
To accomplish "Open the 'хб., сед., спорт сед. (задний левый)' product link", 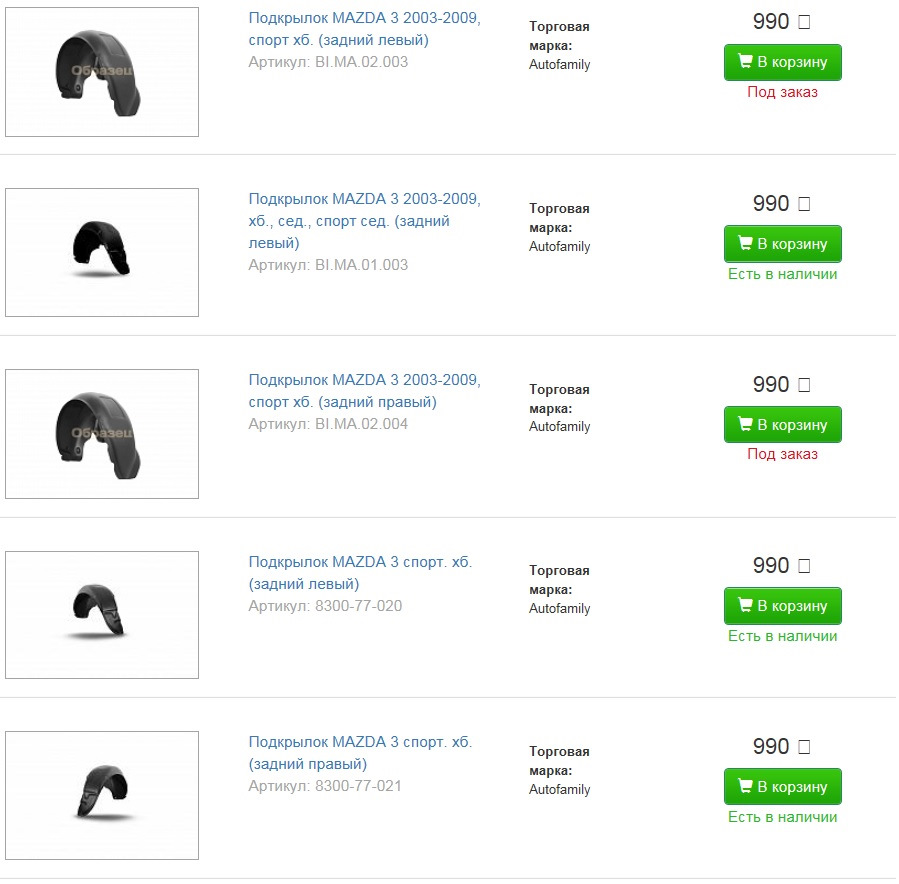I will pyautogui.click(x=364, y=221).
